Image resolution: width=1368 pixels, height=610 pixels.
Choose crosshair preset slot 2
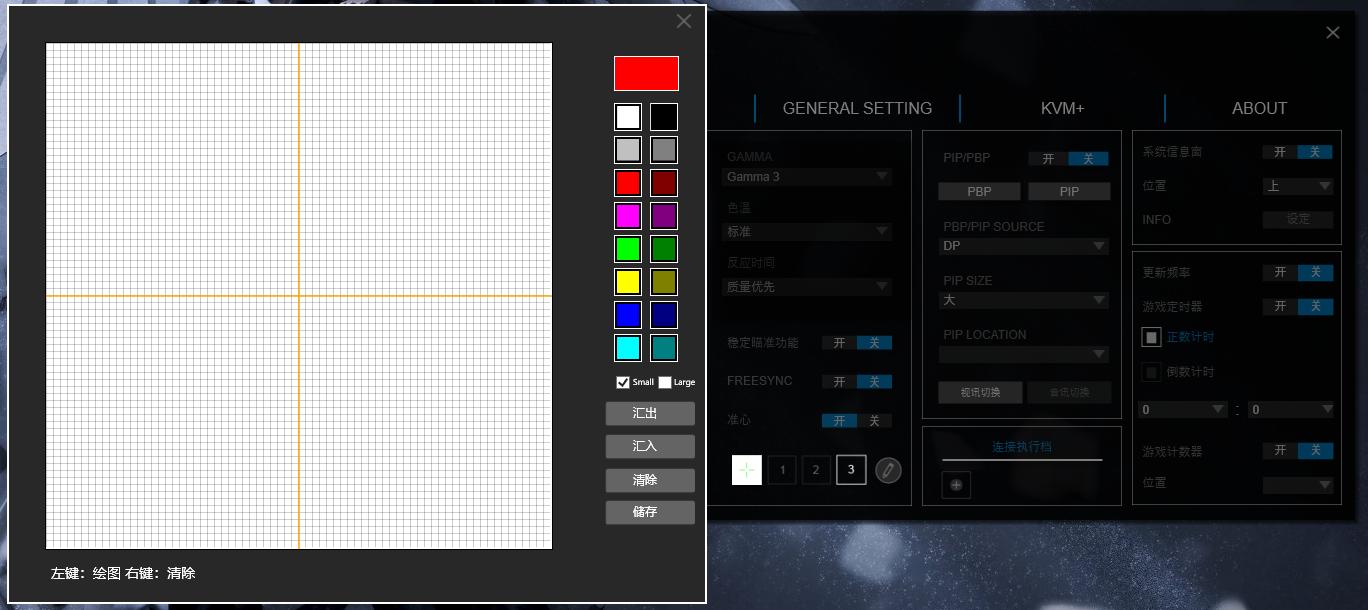point(816,470)
